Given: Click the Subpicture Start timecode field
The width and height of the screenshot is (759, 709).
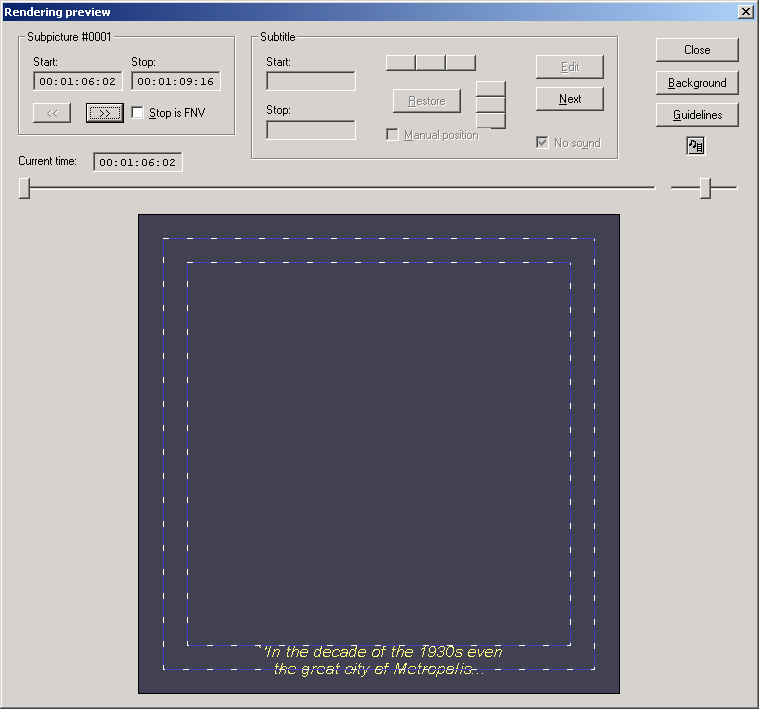Looking at the screenshot, I should pyautogui.click(x=77, y=82).
